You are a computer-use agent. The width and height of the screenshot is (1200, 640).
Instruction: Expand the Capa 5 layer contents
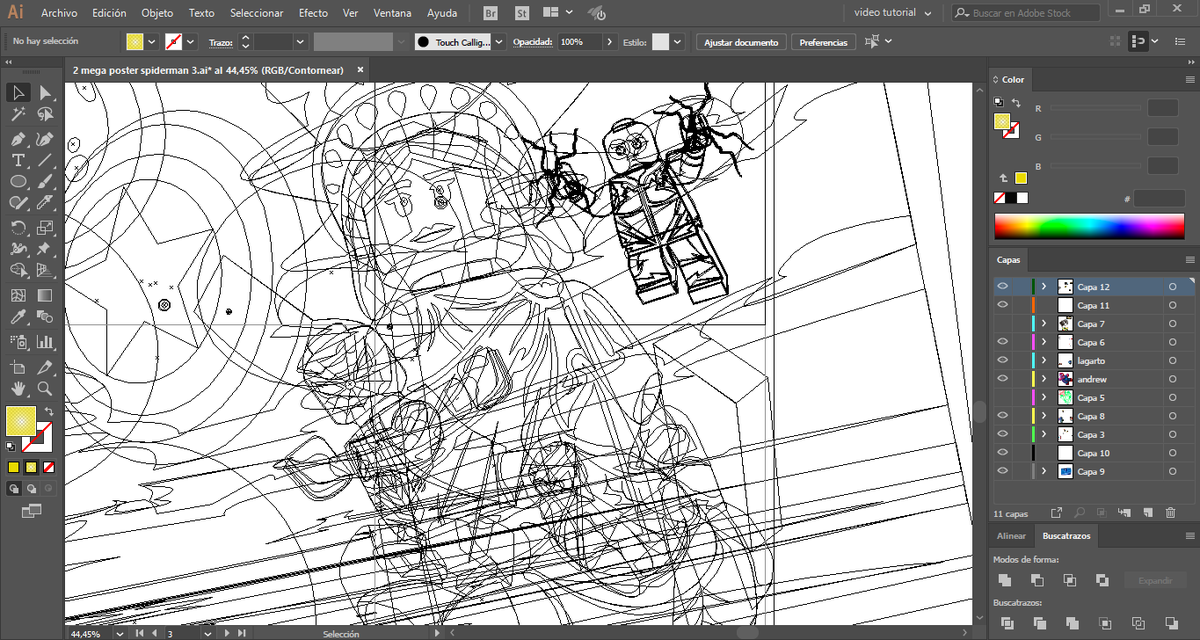[1044, 398]
